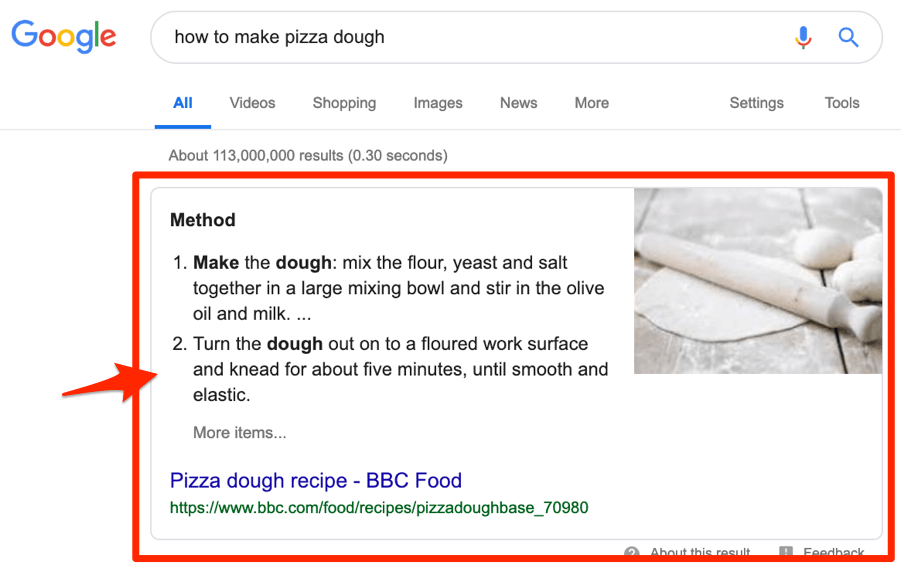Viewport: 901px width, 572px height.
Task: Switch to the Images tab
Action: (438, 103)
